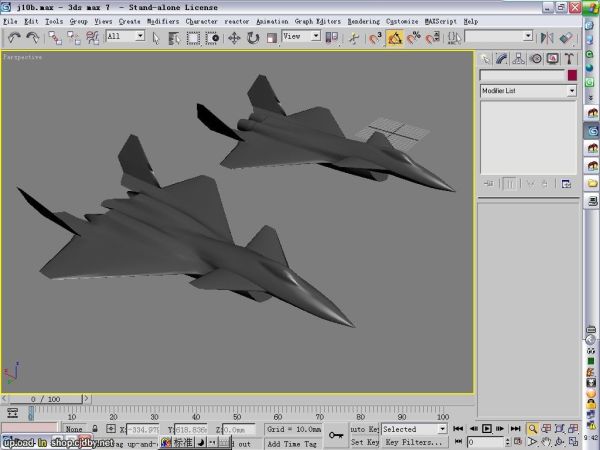600x450 pixels.
Task: Open the View reference coordinate dropdown
Action: pyautogui.click(x=301, y=36)
